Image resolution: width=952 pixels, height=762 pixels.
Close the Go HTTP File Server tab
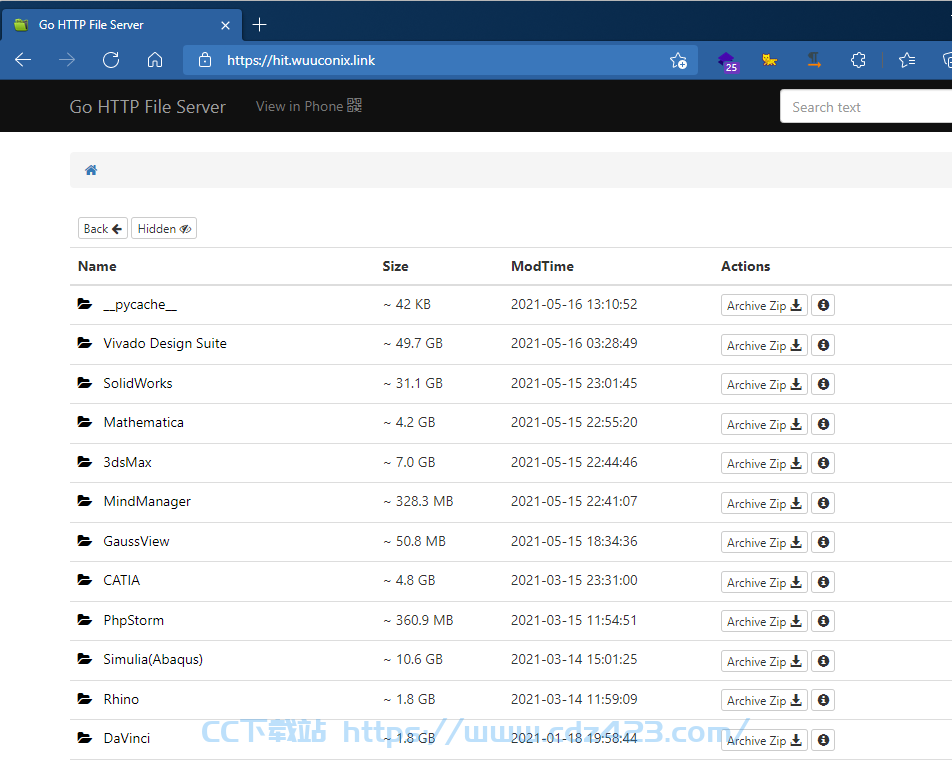(225, 26)
